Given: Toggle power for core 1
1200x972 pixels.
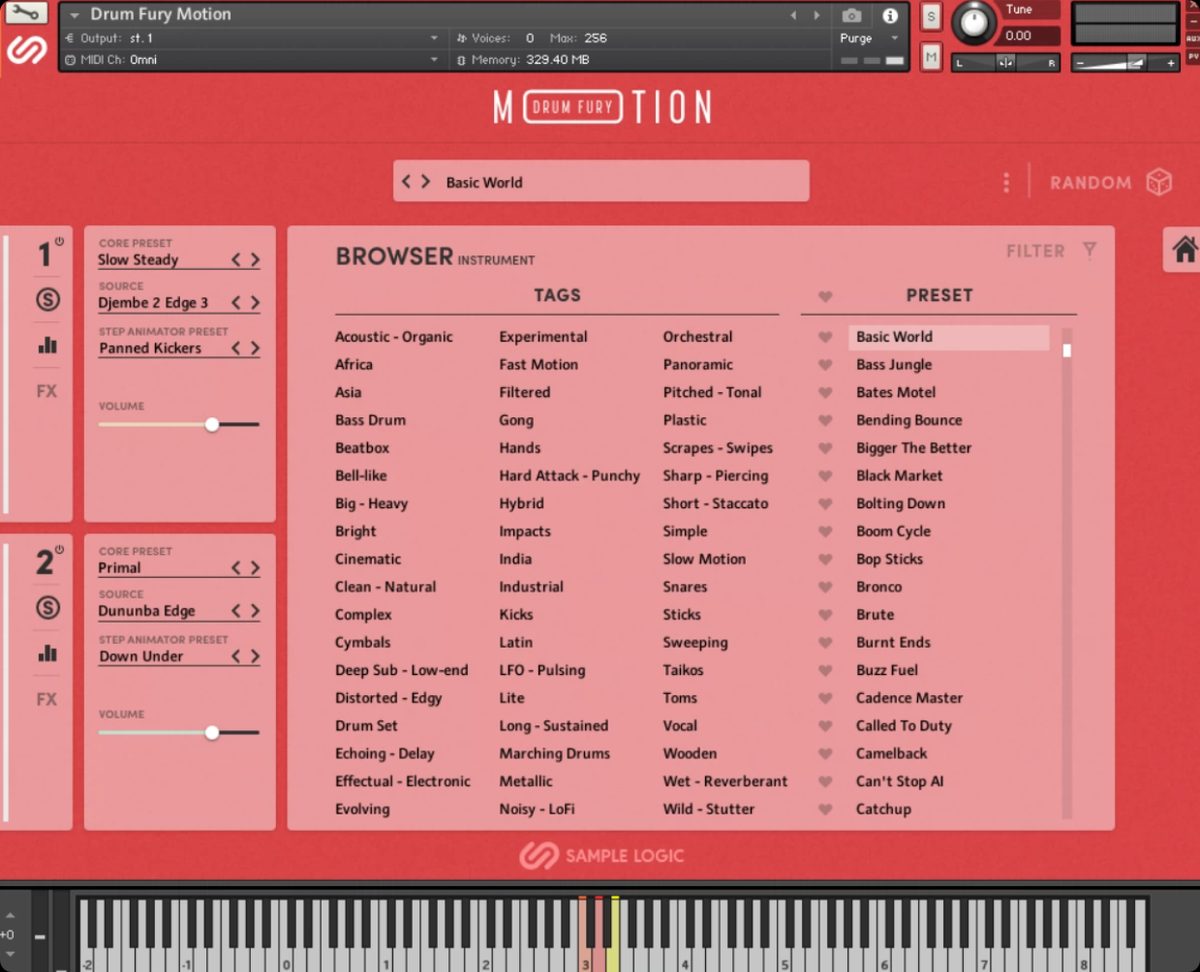Looking at the screenshot, I should coord(59,241).
